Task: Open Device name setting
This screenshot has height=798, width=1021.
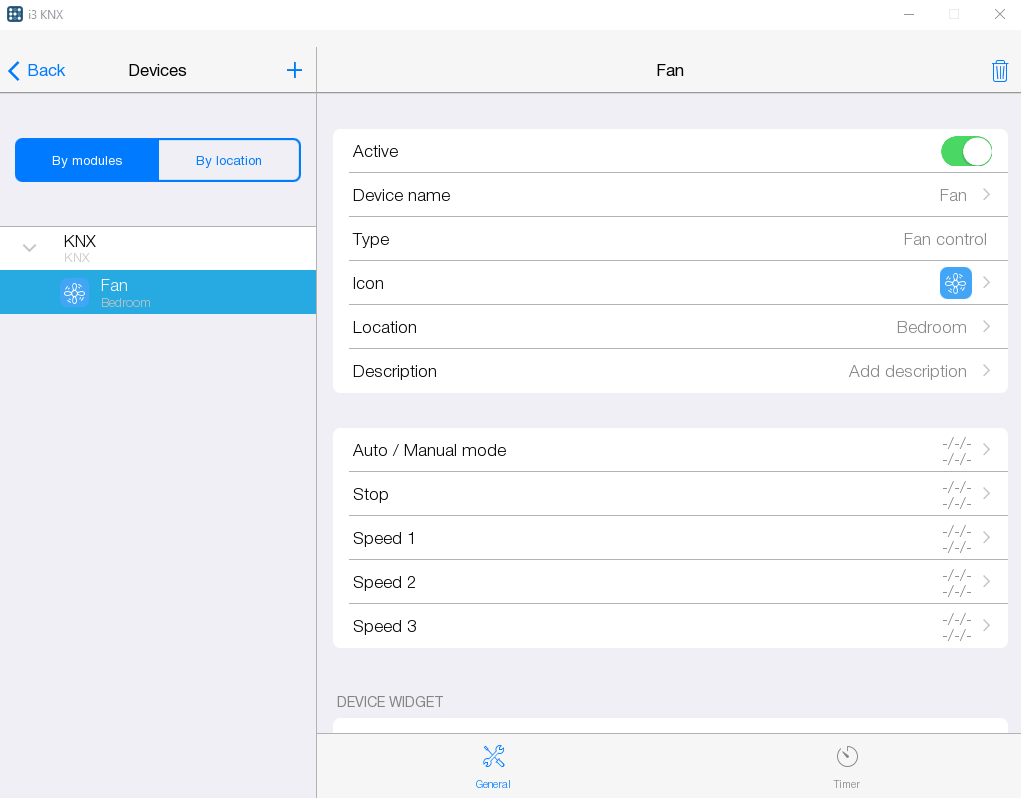Action: coord(670,195)
